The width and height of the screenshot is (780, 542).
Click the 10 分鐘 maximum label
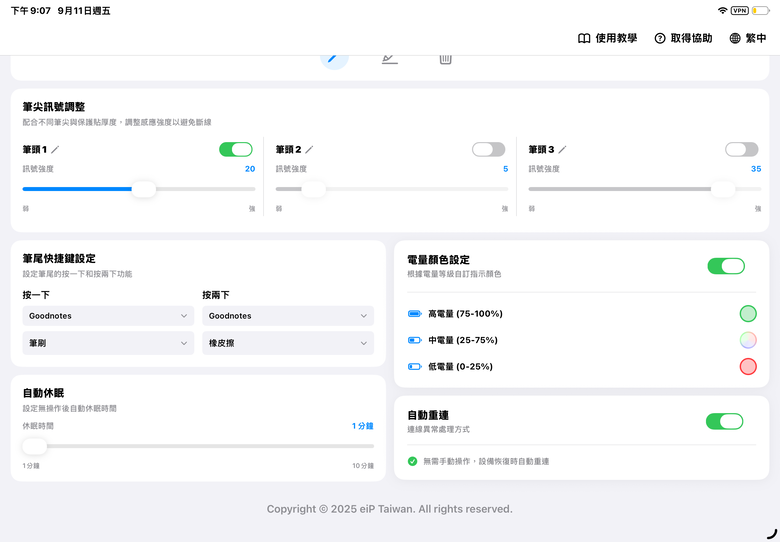click(363, 466)
